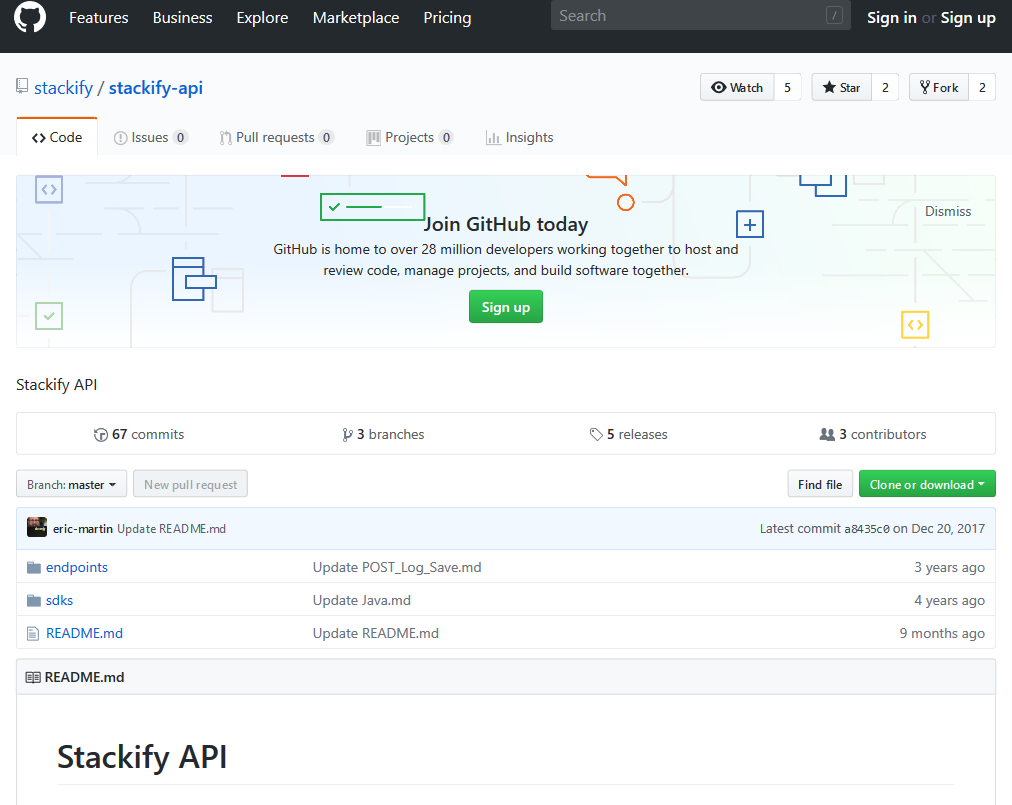Star the repository
The image size is (1012, 805).
[842, 87]
